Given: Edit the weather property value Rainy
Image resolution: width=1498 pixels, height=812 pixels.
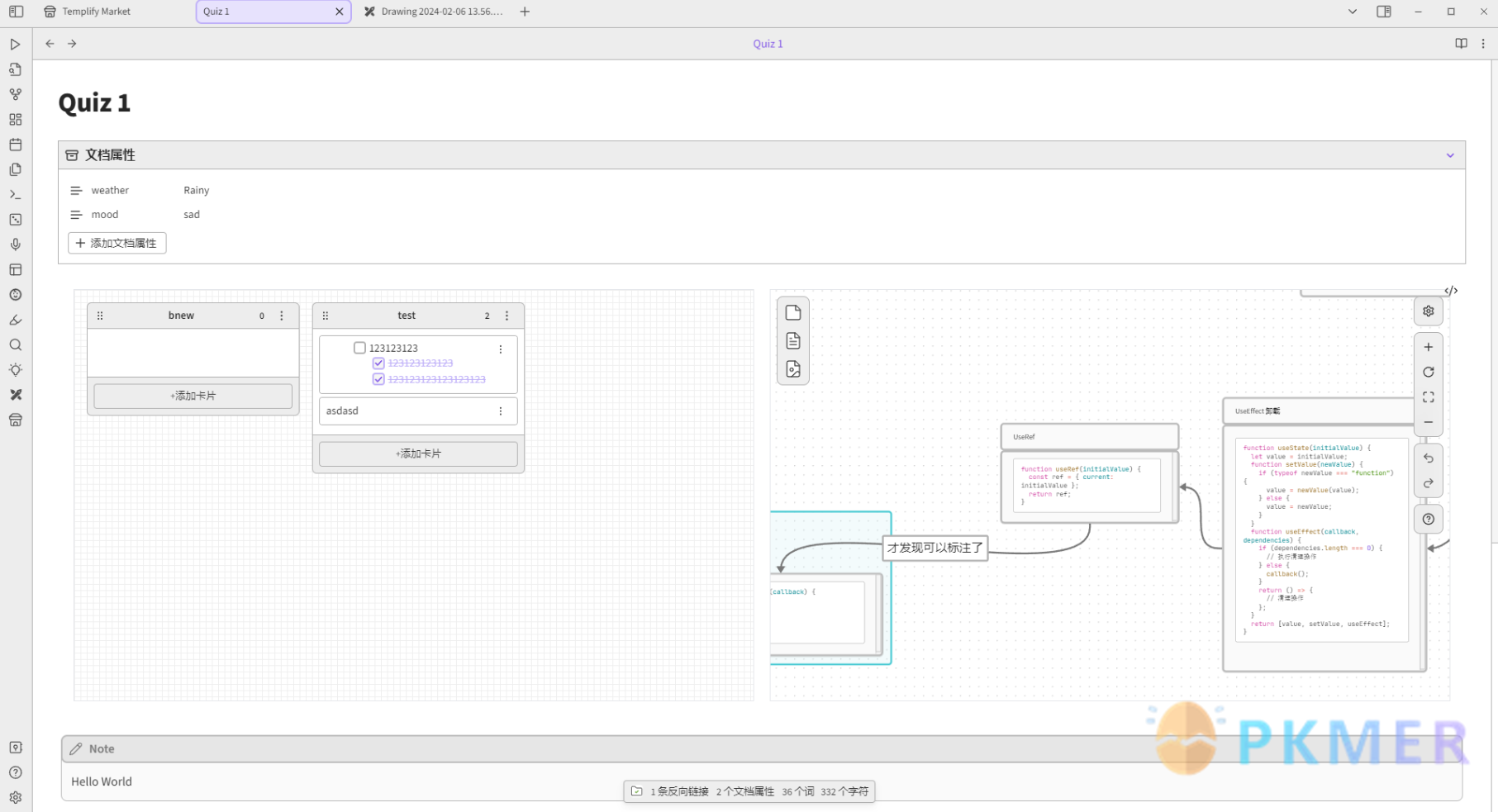Looking at the screenshot, I should point(197,190).
